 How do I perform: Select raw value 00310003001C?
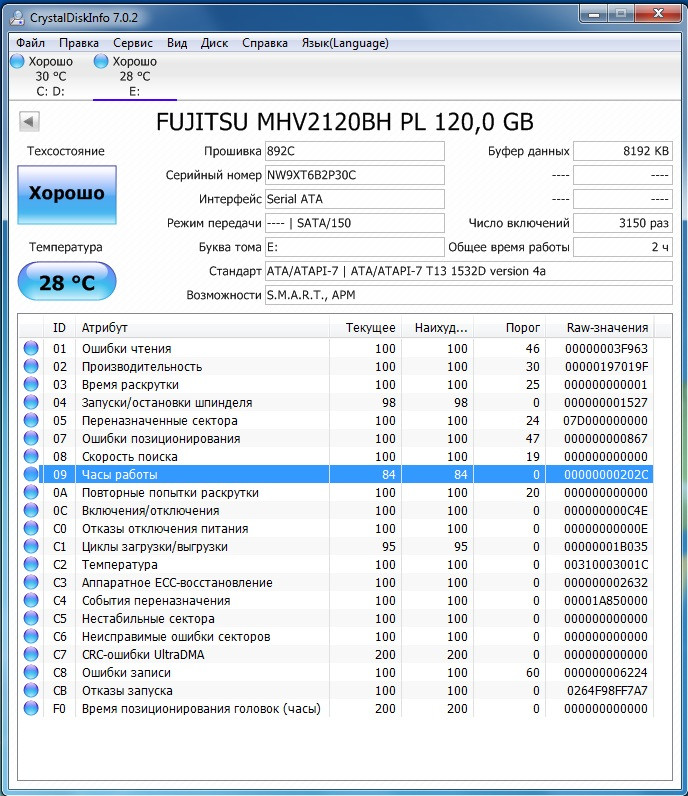tap(606, 565)
